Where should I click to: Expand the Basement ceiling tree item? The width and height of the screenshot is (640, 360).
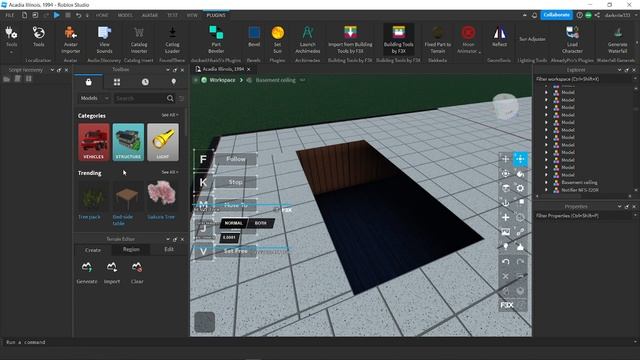[546, 182]
